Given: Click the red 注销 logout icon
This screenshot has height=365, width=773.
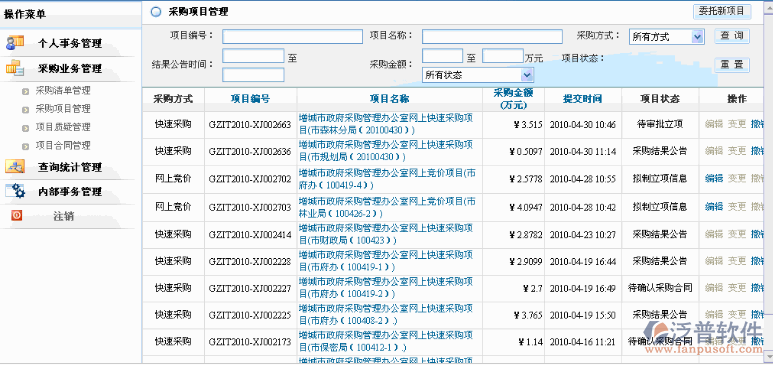Looking at the screenshot, I should click(x=17, y=216).
